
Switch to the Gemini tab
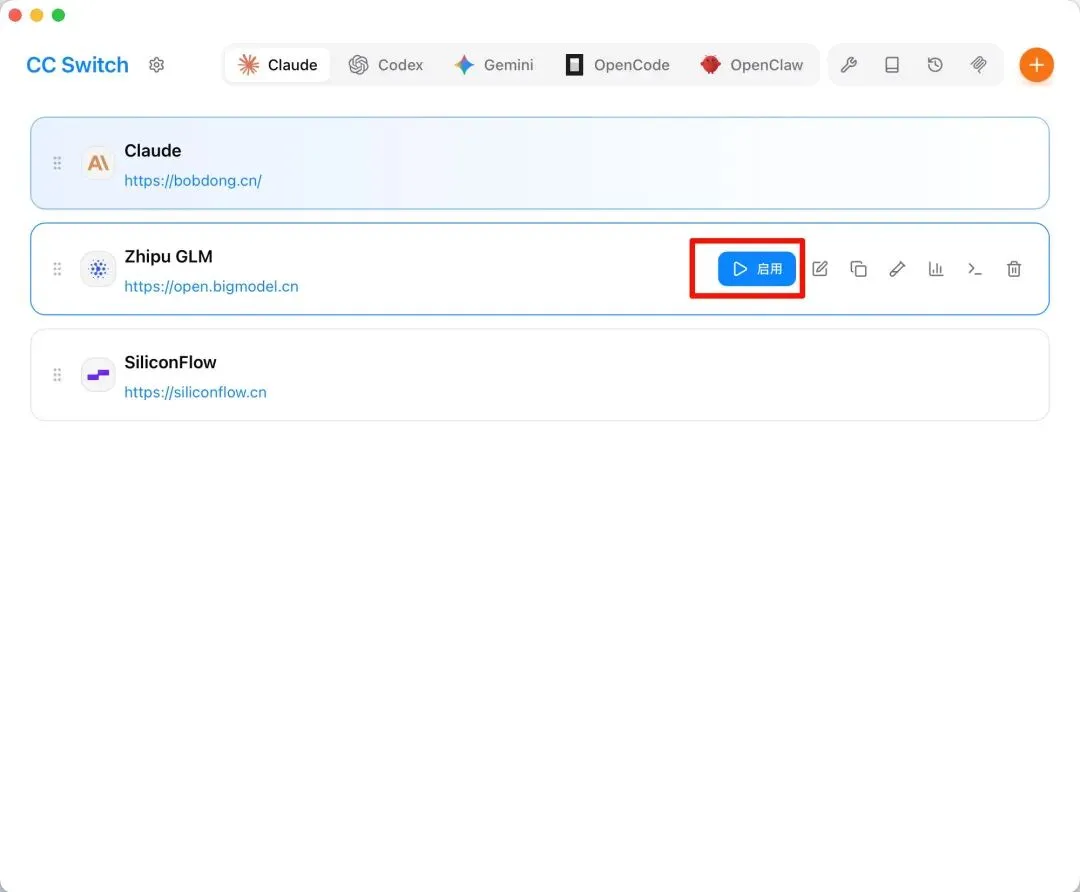(494, 65)
